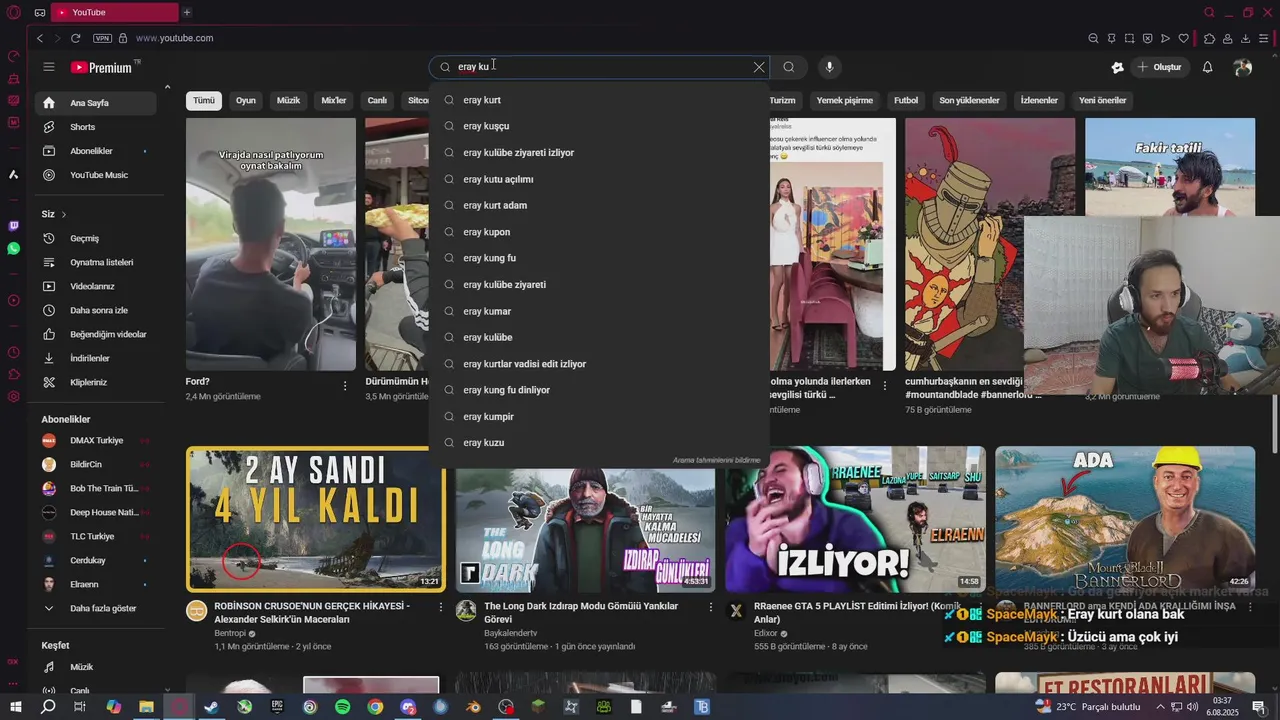Reload the page
Viewport: 1280px width, 720px height.
75,38
